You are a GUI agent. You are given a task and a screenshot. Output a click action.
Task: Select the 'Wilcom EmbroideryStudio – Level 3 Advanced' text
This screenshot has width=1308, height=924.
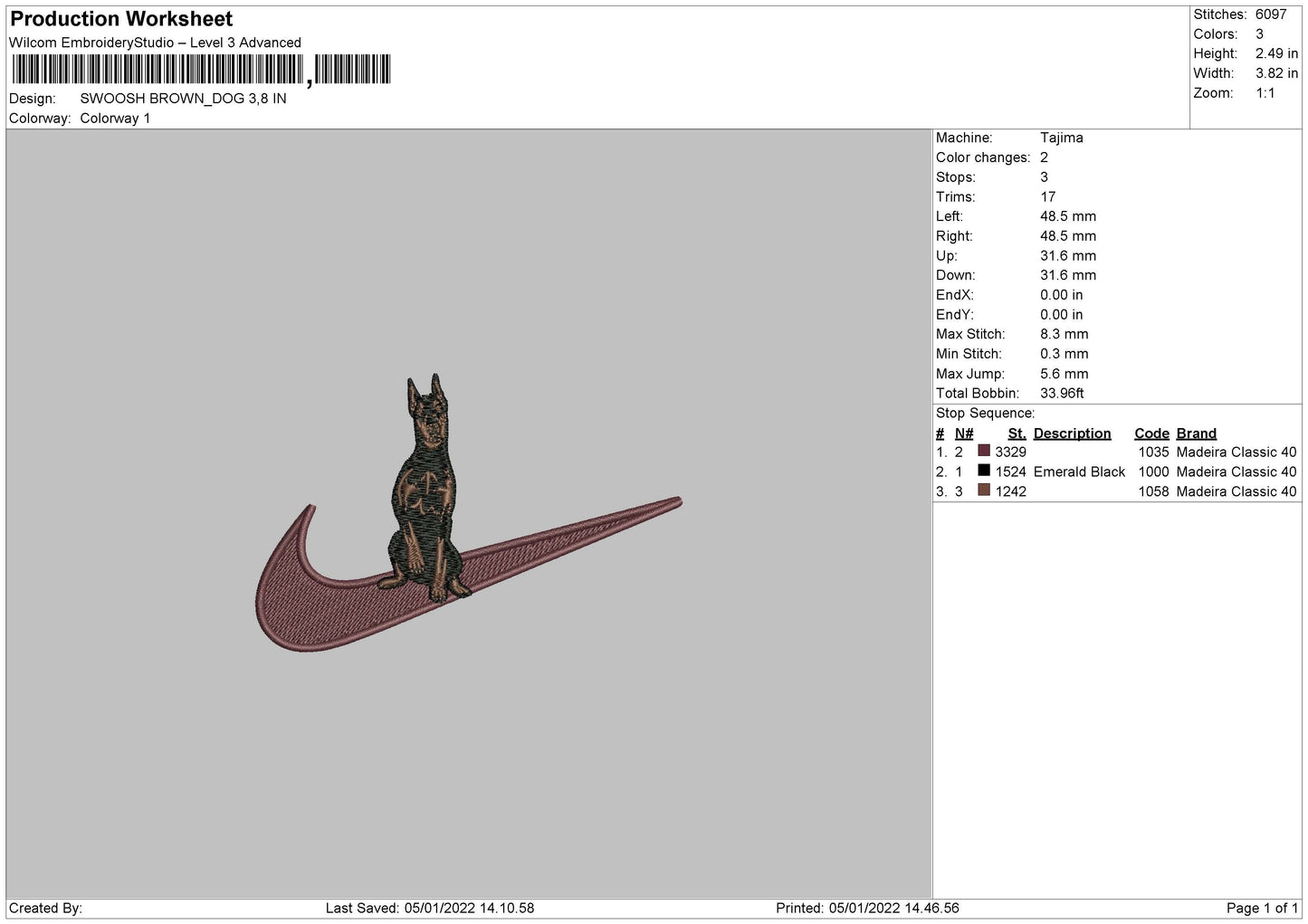(x=155, y=43)
